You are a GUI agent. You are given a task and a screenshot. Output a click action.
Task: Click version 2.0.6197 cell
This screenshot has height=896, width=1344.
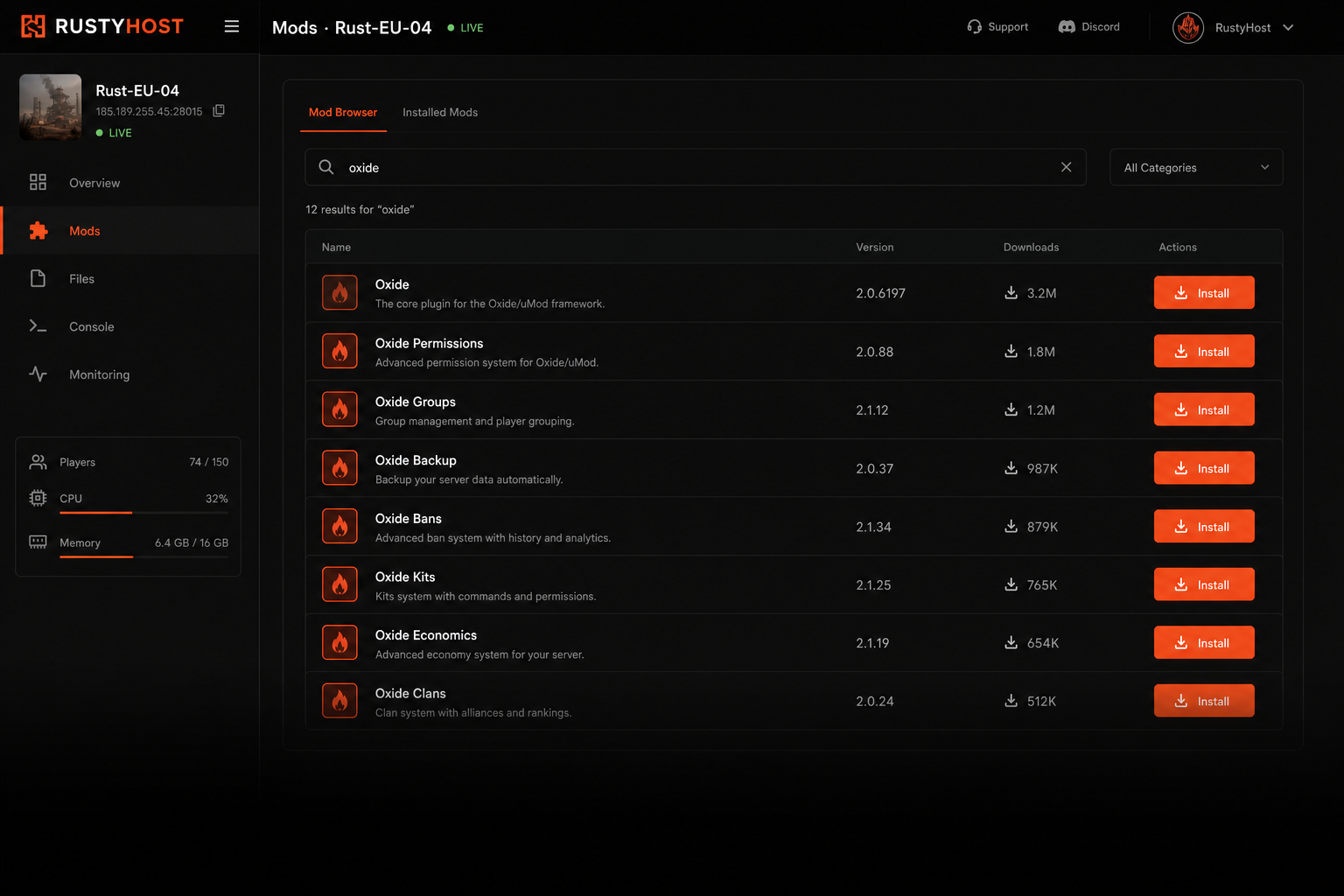(880, 293)
